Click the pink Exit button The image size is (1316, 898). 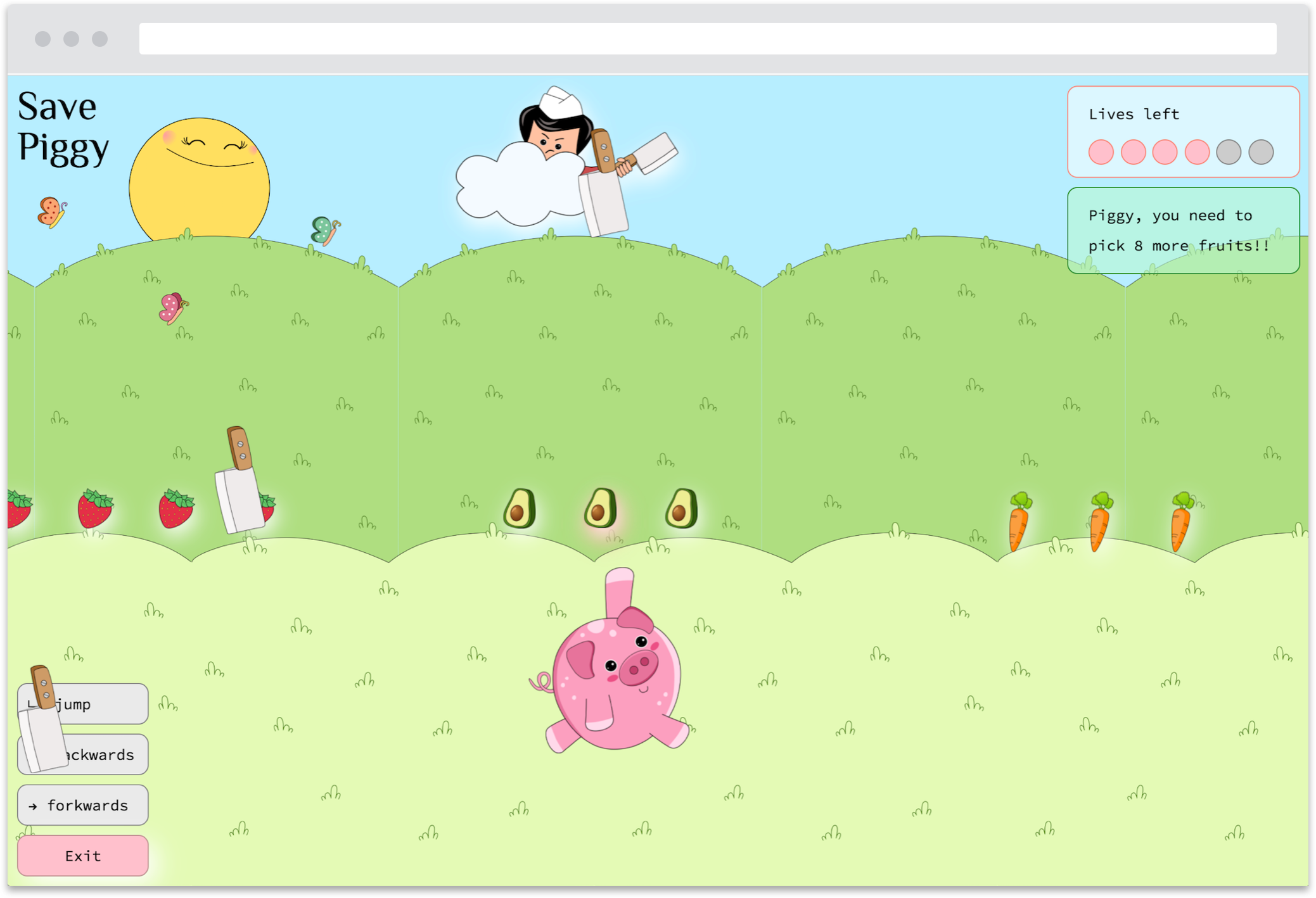pyautogui.click(x=83, y=856)
